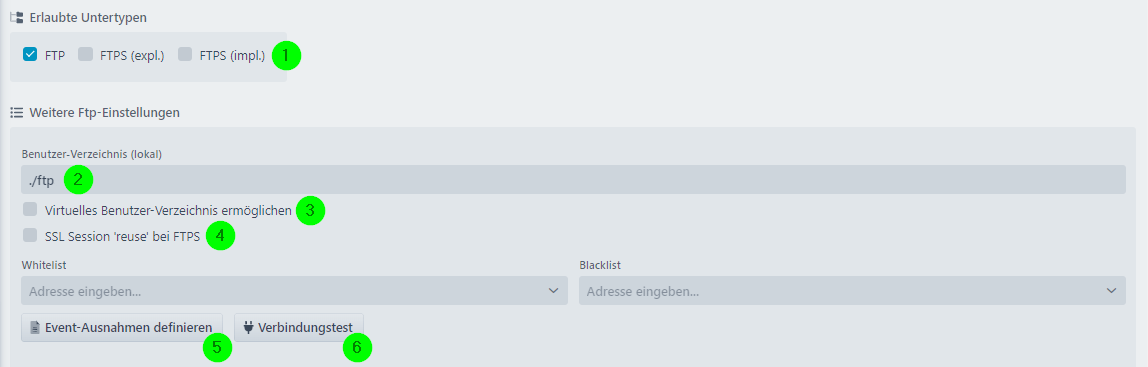Screen dimensions: 1148x367
Task: Click the green circle marker numbered 1
Action: click(287, 55)
